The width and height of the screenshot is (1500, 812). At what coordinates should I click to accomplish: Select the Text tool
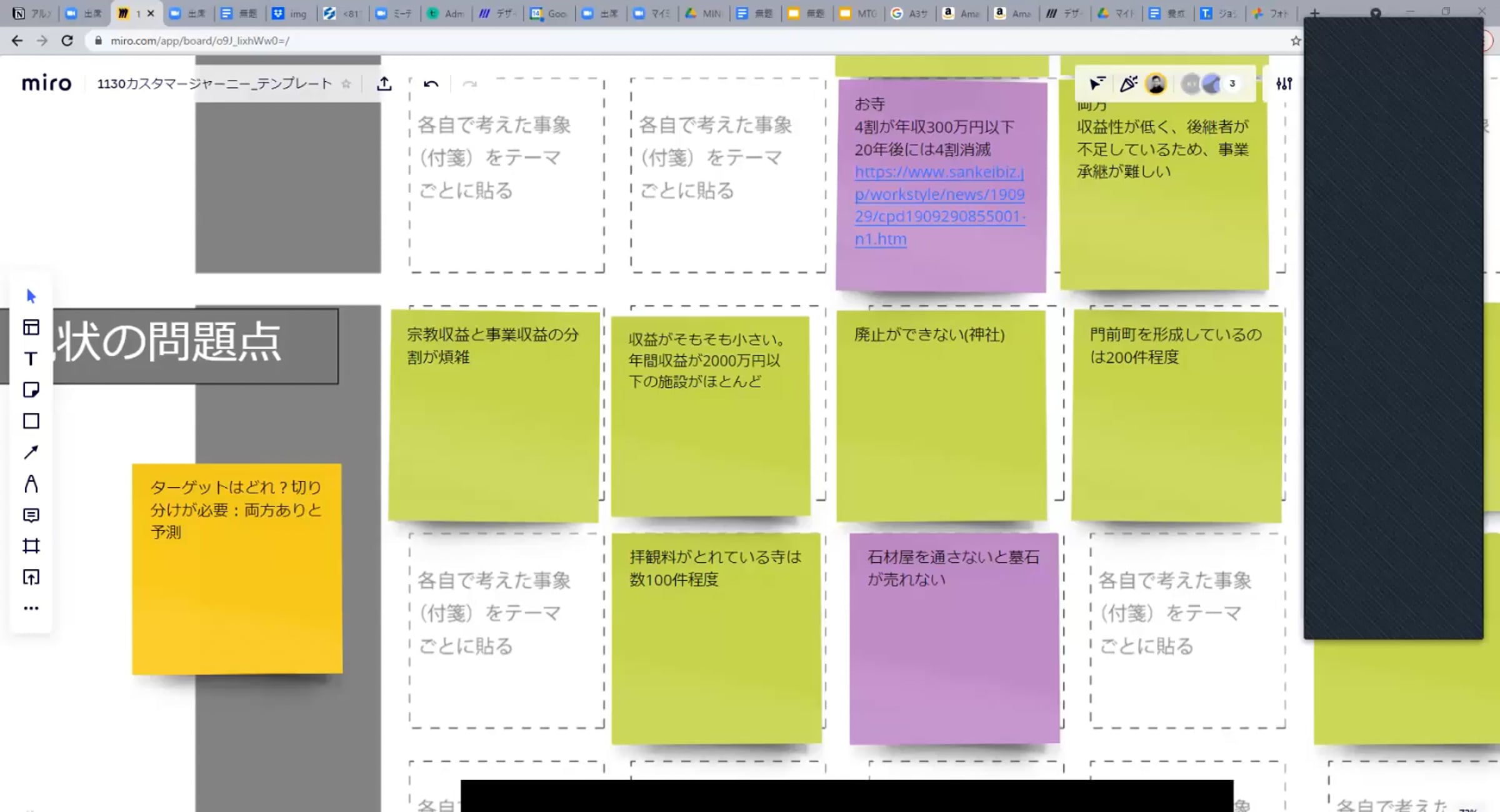pyautogui.click(x=31, y=359)
